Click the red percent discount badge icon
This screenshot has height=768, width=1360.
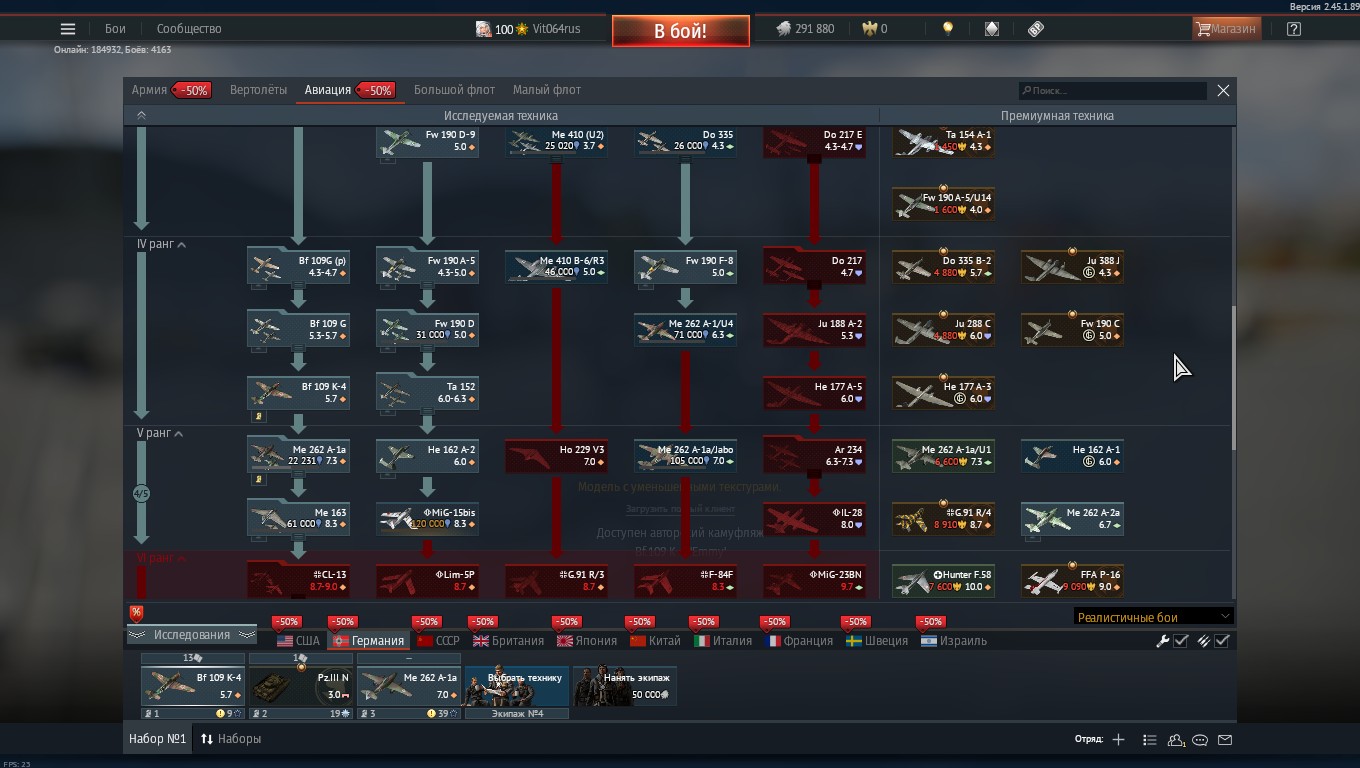coord(136,613)
